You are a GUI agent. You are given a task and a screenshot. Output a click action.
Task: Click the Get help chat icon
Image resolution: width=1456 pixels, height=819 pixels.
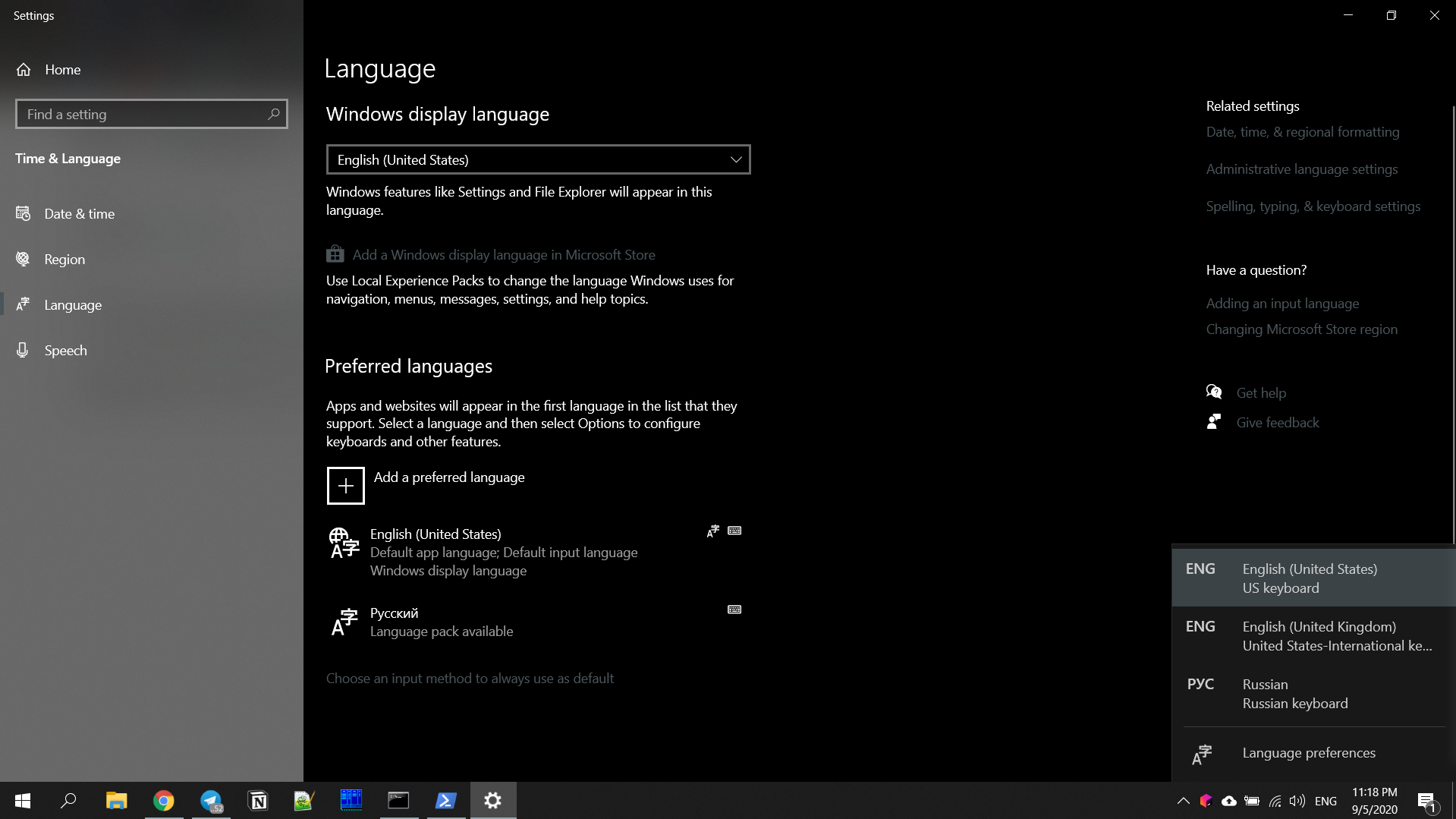point(1214,392)
